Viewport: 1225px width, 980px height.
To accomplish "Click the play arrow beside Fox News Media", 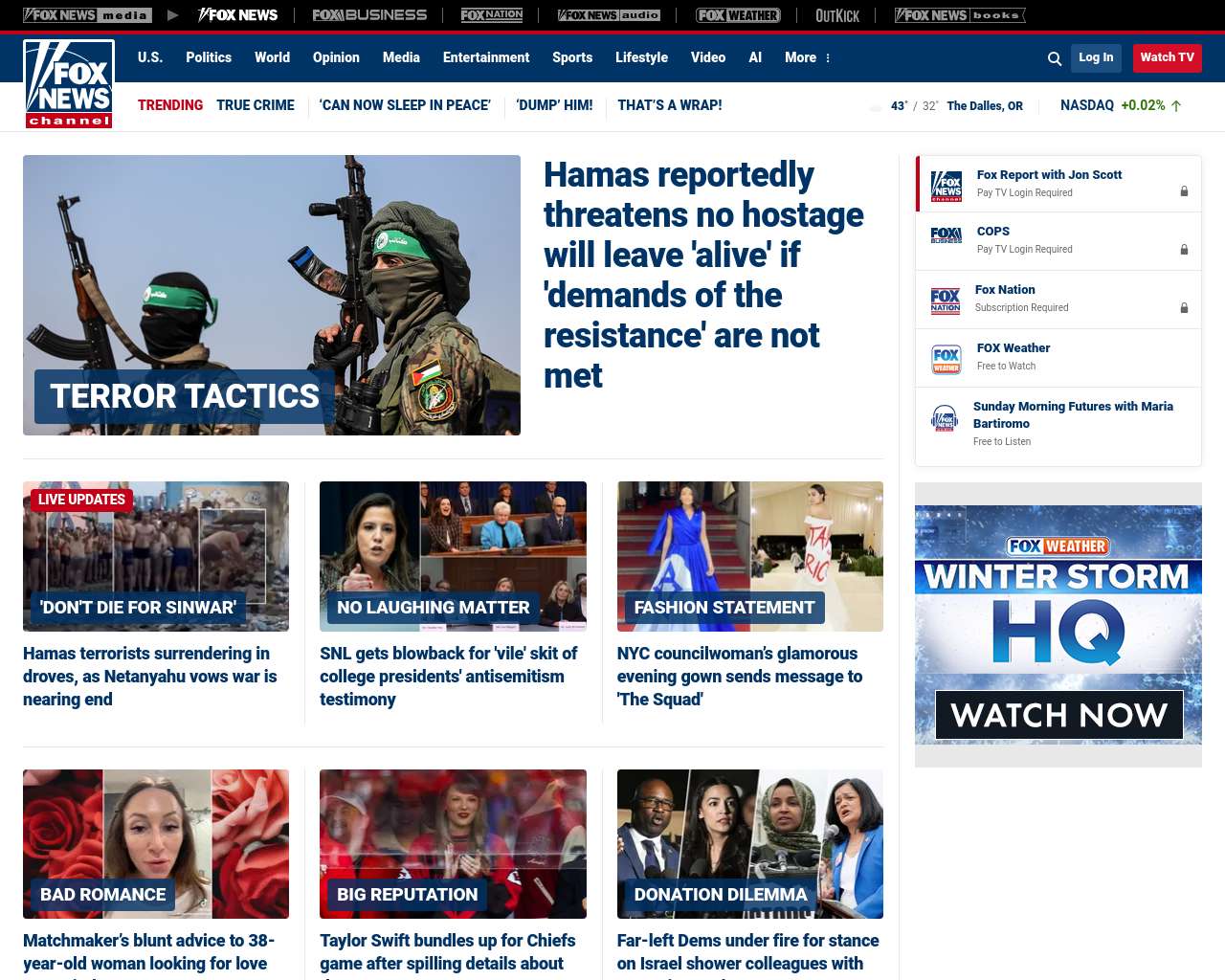I will click(173, 15).
